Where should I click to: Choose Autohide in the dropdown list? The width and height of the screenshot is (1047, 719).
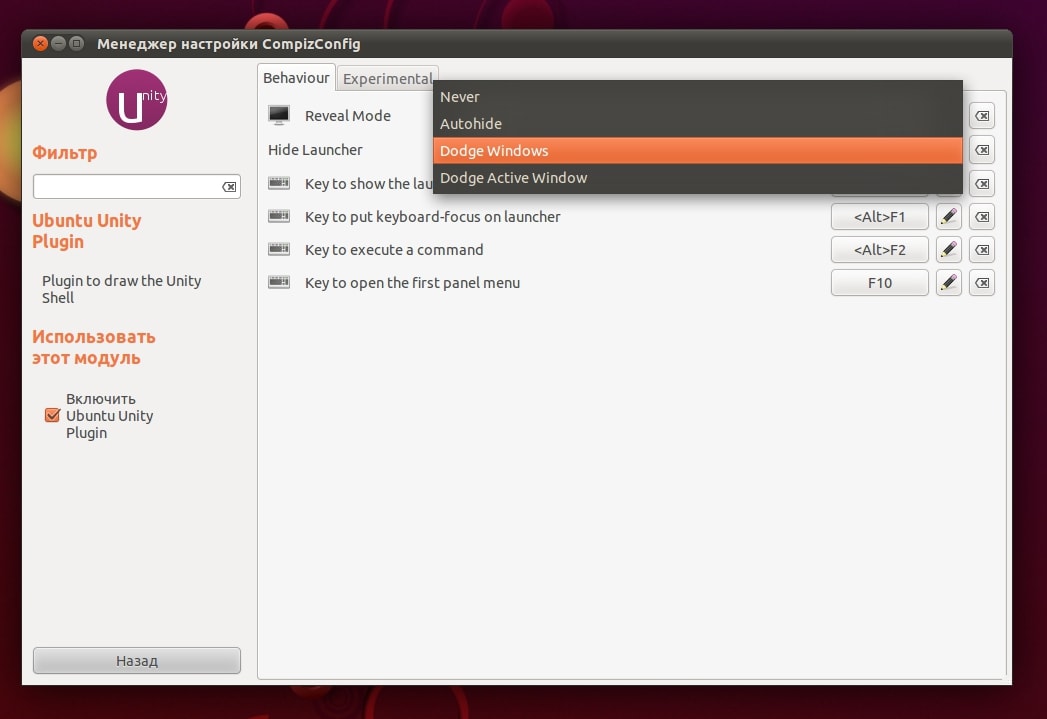coord(698,124)
